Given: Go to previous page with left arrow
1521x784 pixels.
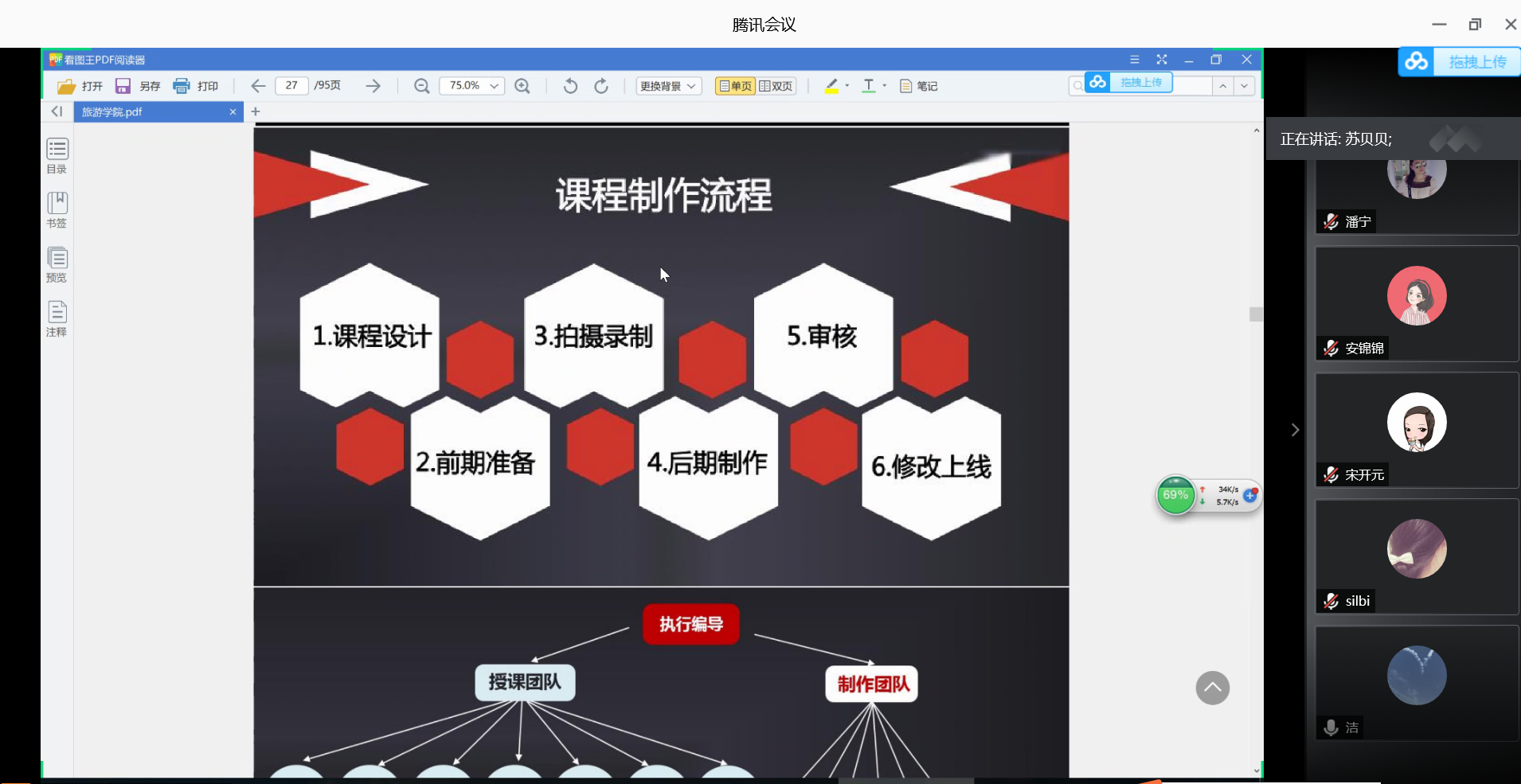Looking at the screenshot, I should 258,86.
